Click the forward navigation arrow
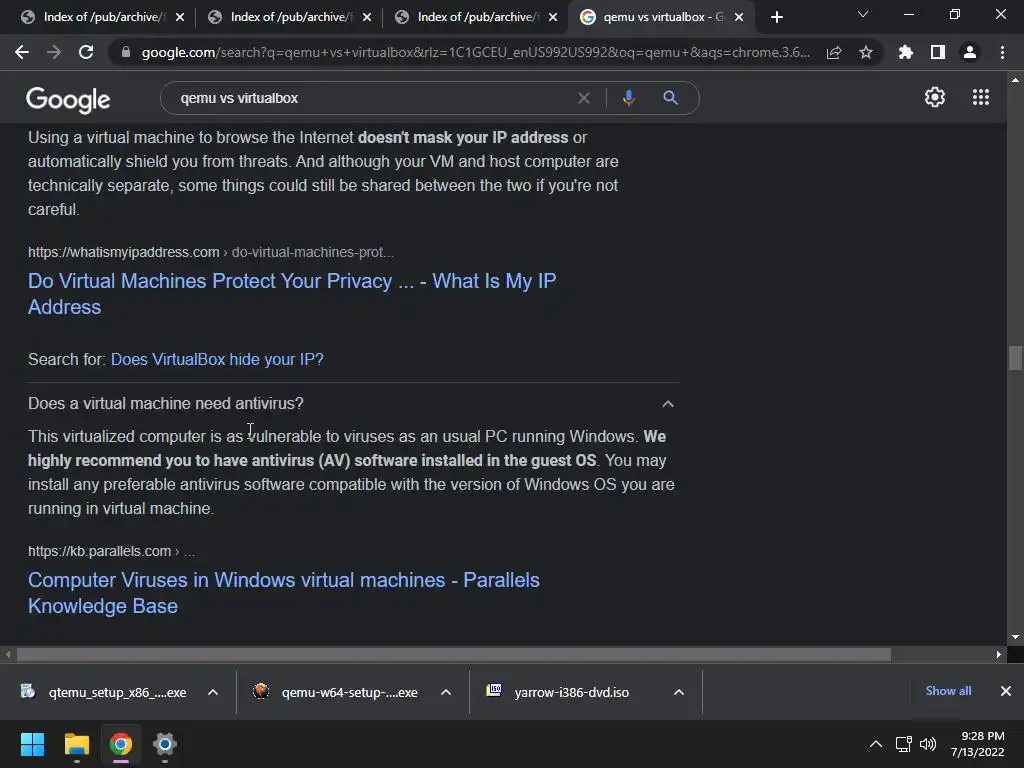The height and width of the screenshot is (768, 1024). coord(54,52)
